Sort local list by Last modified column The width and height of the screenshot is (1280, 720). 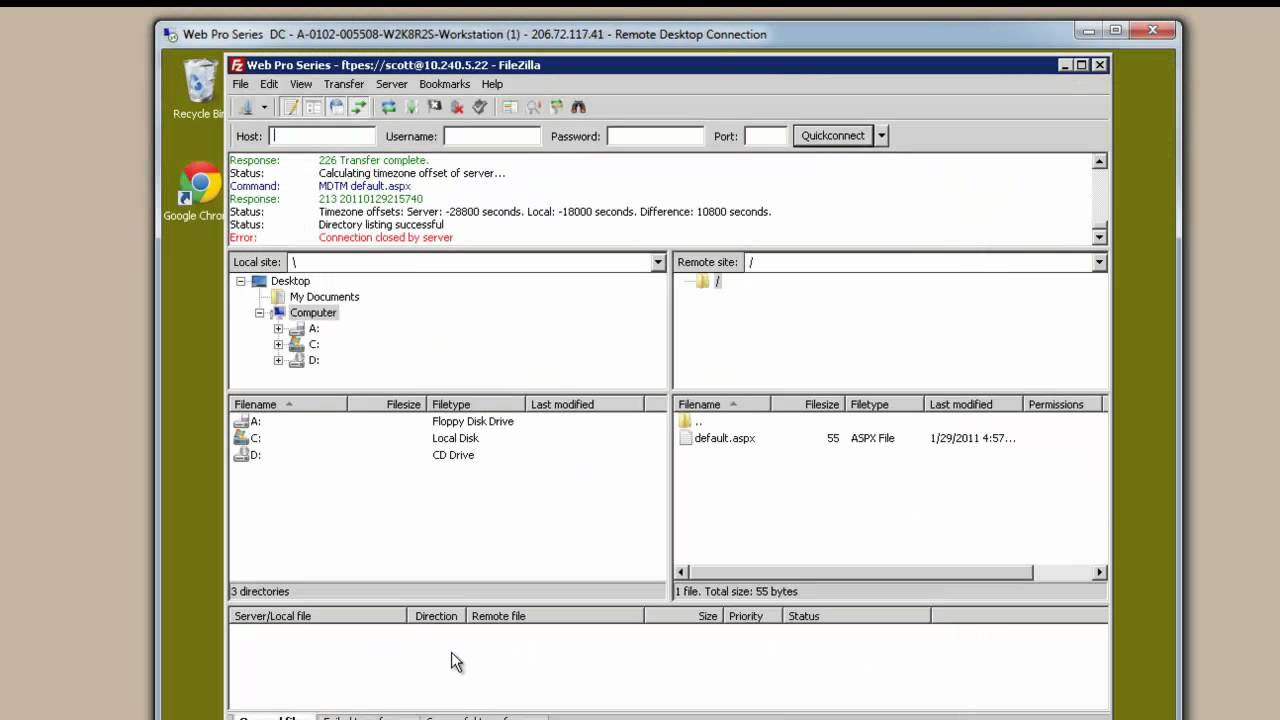tap(585, 404)
